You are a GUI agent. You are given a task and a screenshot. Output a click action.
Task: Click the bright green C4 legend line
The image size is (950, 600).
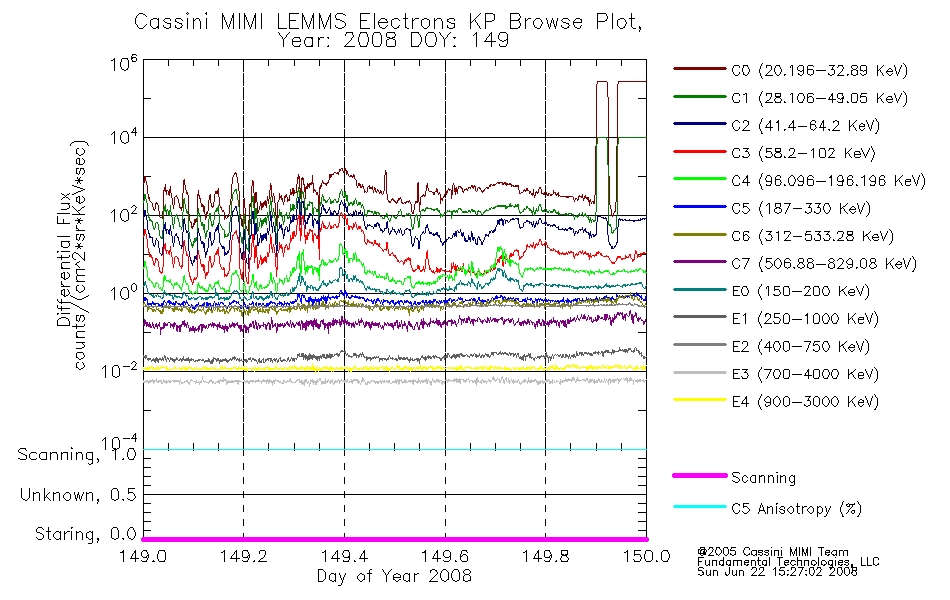[700, 179]
